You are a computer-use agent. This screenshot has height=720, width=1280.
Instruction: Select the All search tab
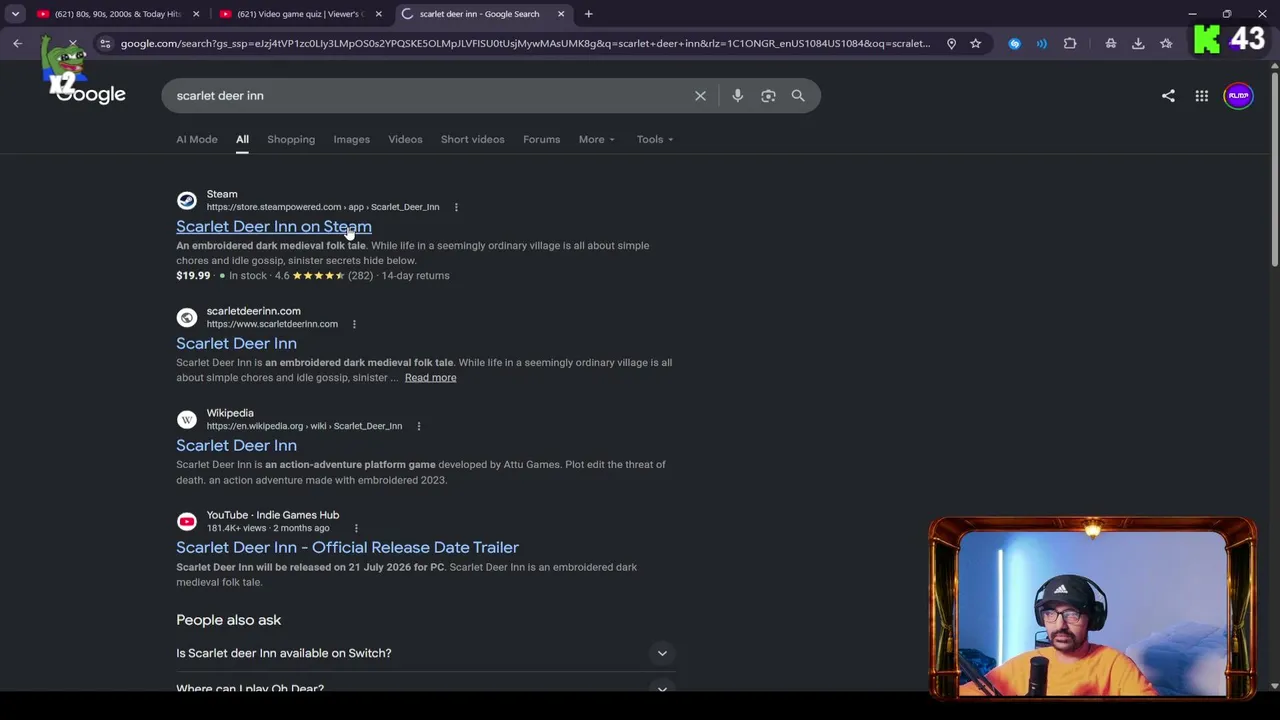click(242, 139)
